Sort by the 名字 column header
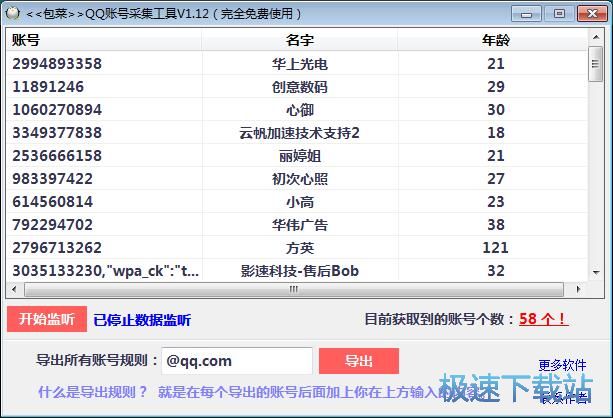 (x=300, y=40)
